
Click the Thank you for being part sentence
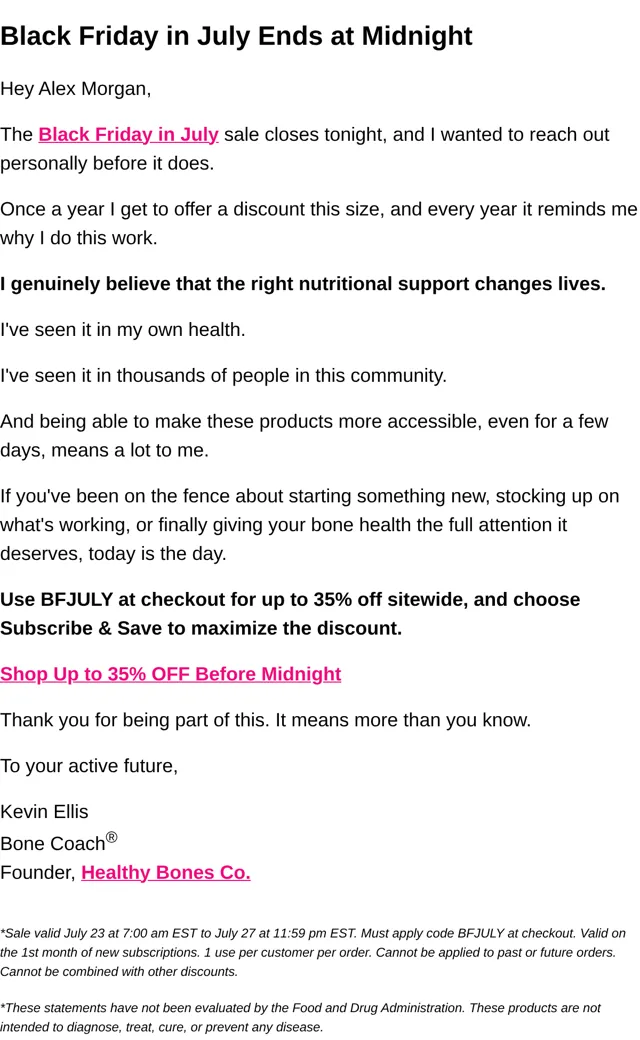coord(265,720)
